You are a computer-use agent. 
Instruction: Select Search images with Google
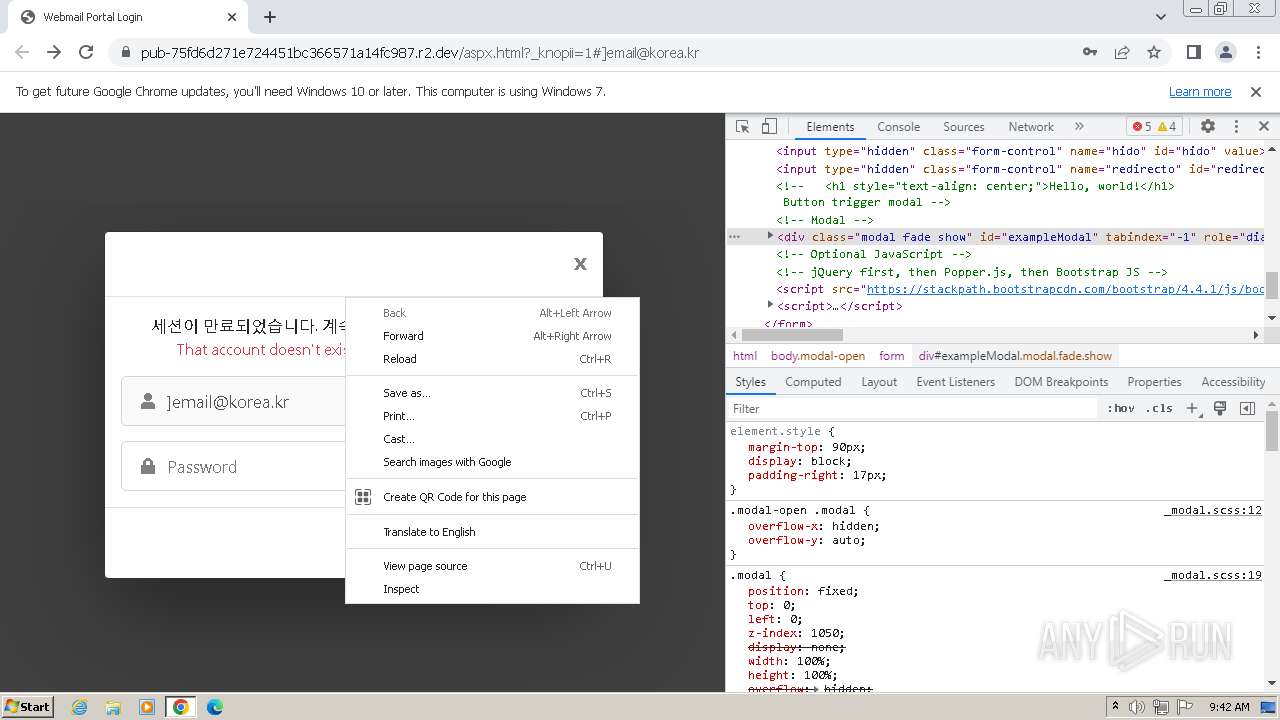point(492,462)
